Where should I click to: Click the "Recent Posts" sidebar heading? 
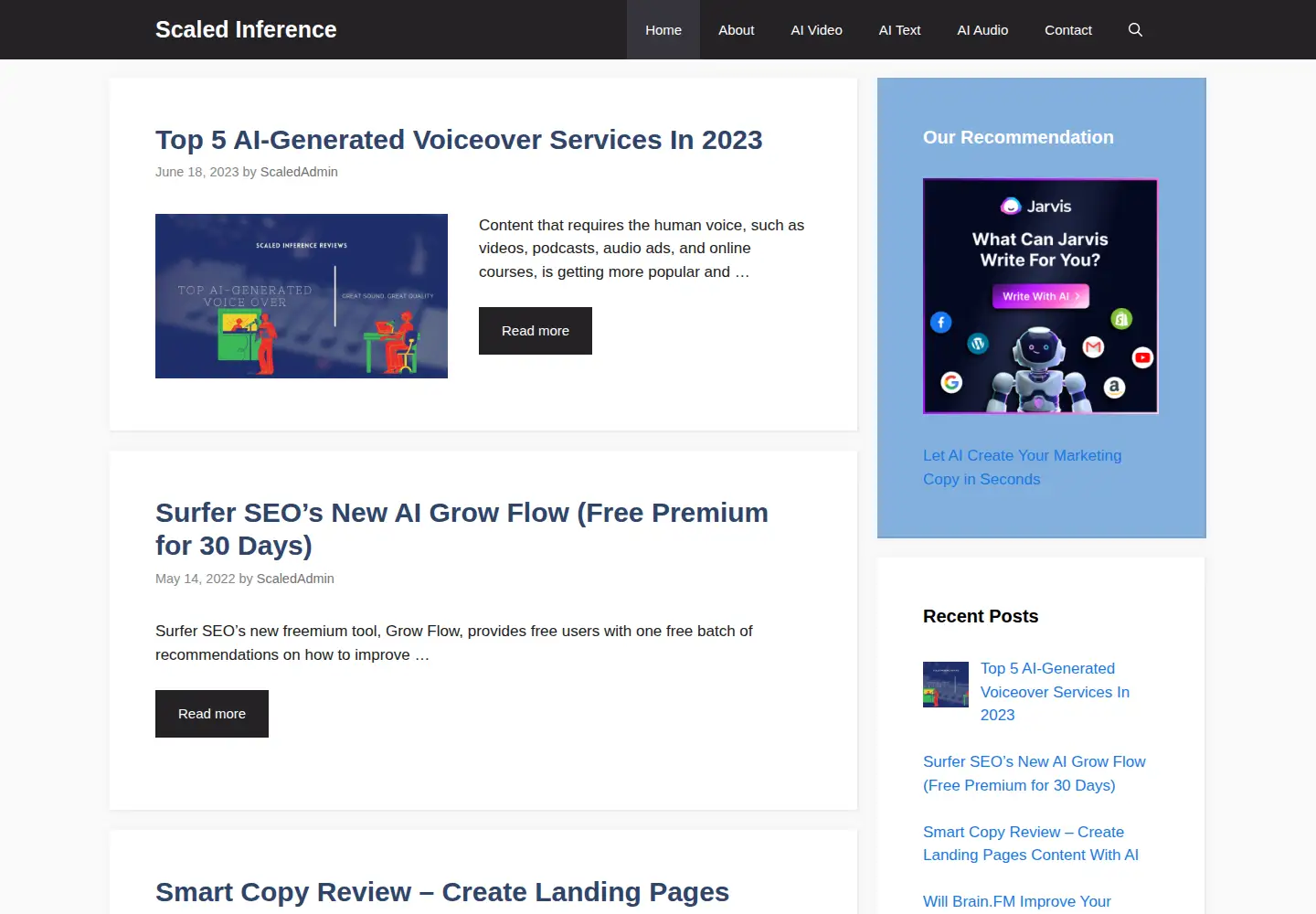coord(981,616)
